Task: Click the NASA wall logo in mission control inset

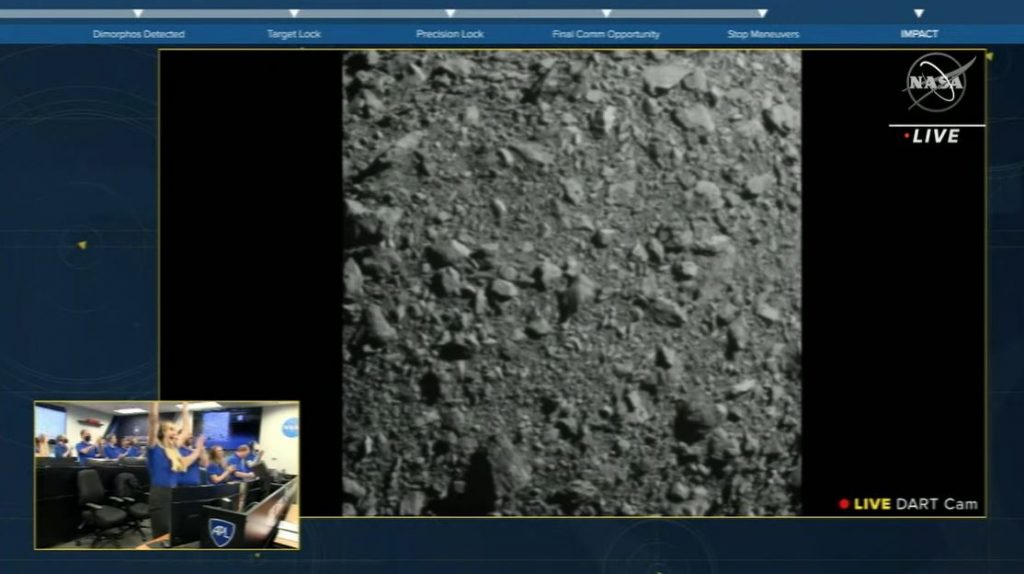Action: [x=290, y=427]
